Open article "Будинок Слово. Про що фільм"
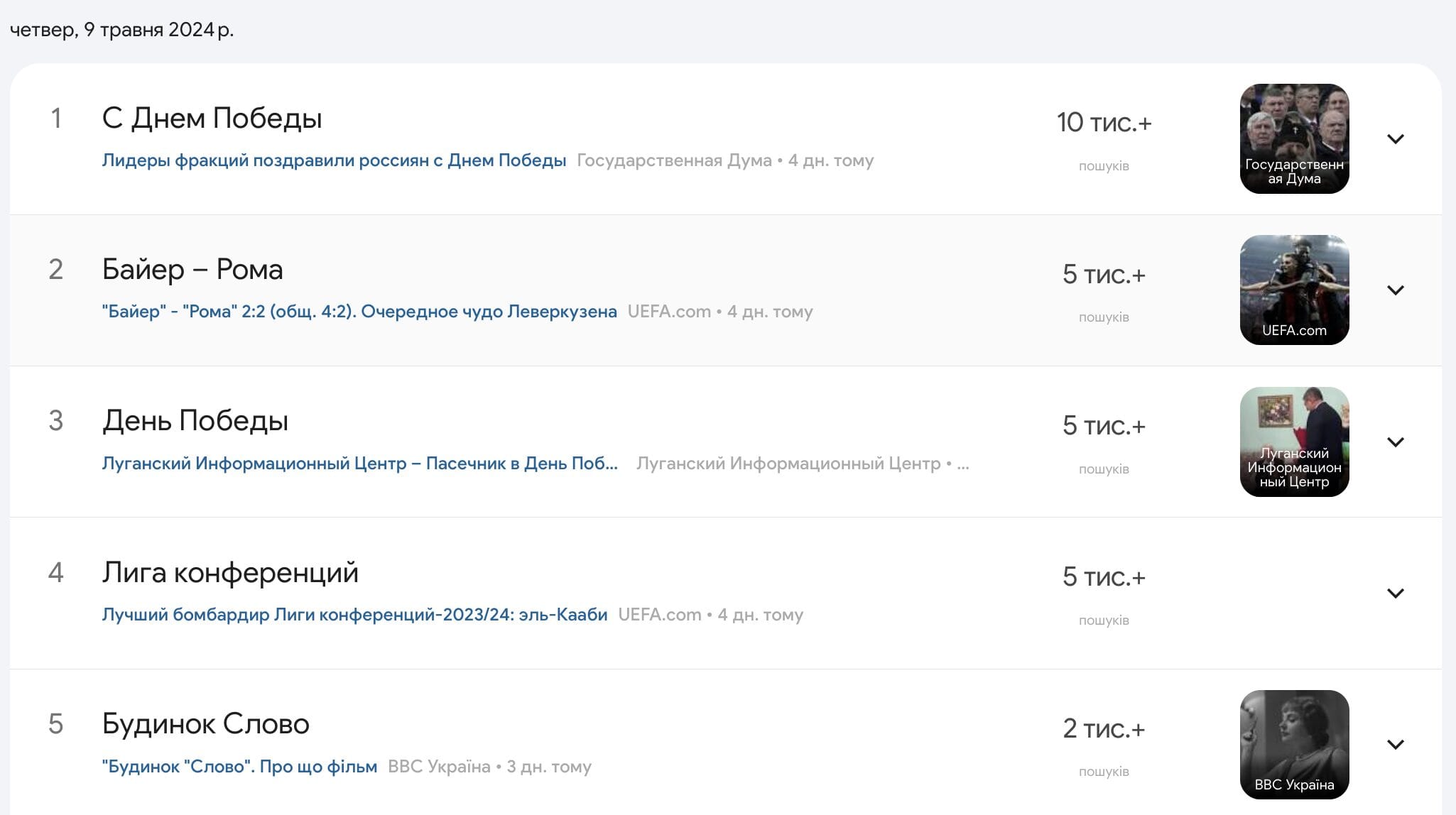1456x815 pixels. click(x=239, y=767)
